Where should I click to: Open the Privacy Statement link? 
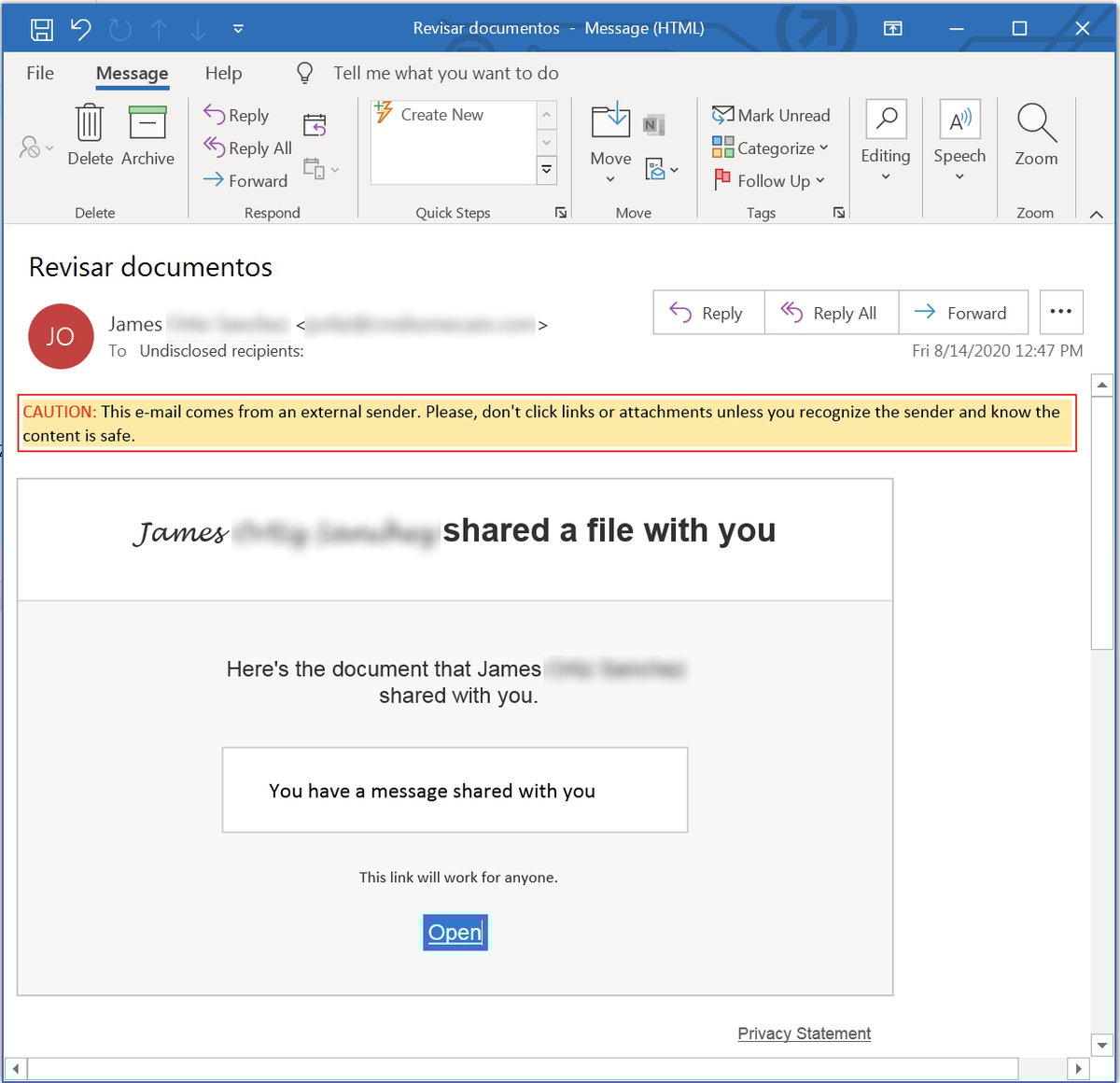pyautogui.click(x=804, y=1033)
